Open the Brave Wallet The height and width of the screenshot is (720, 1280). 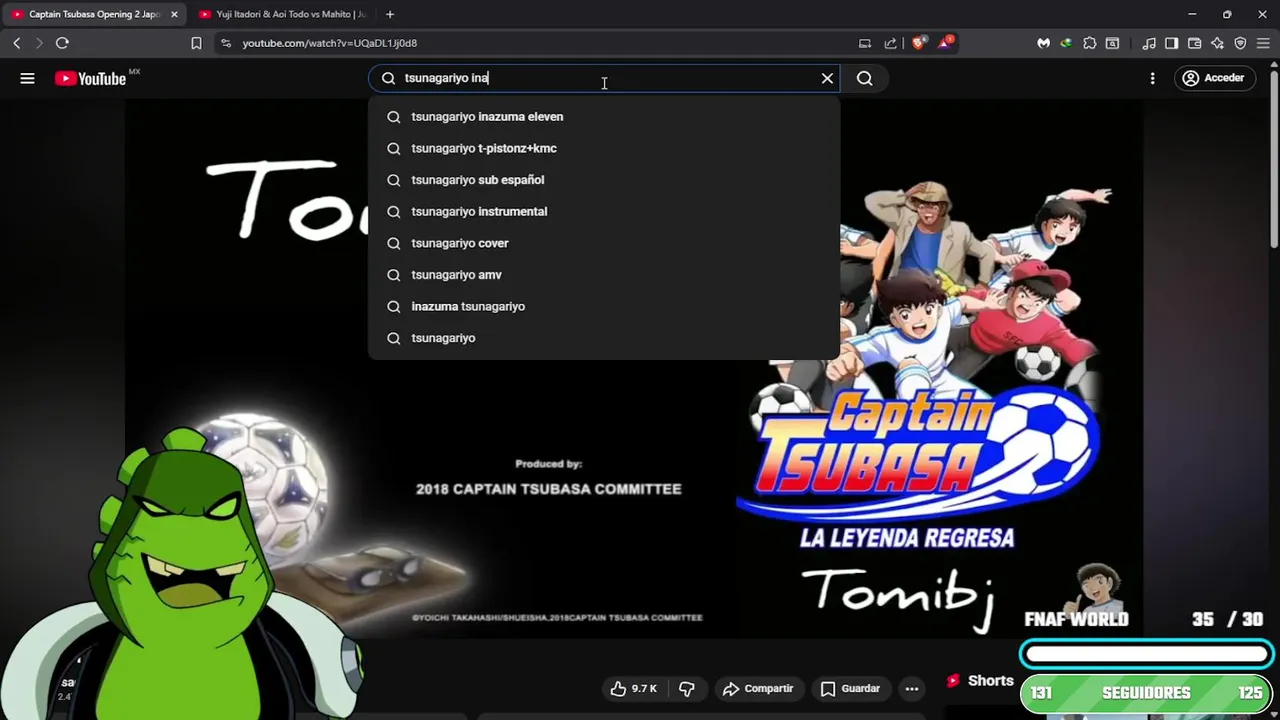(1194, 43)
